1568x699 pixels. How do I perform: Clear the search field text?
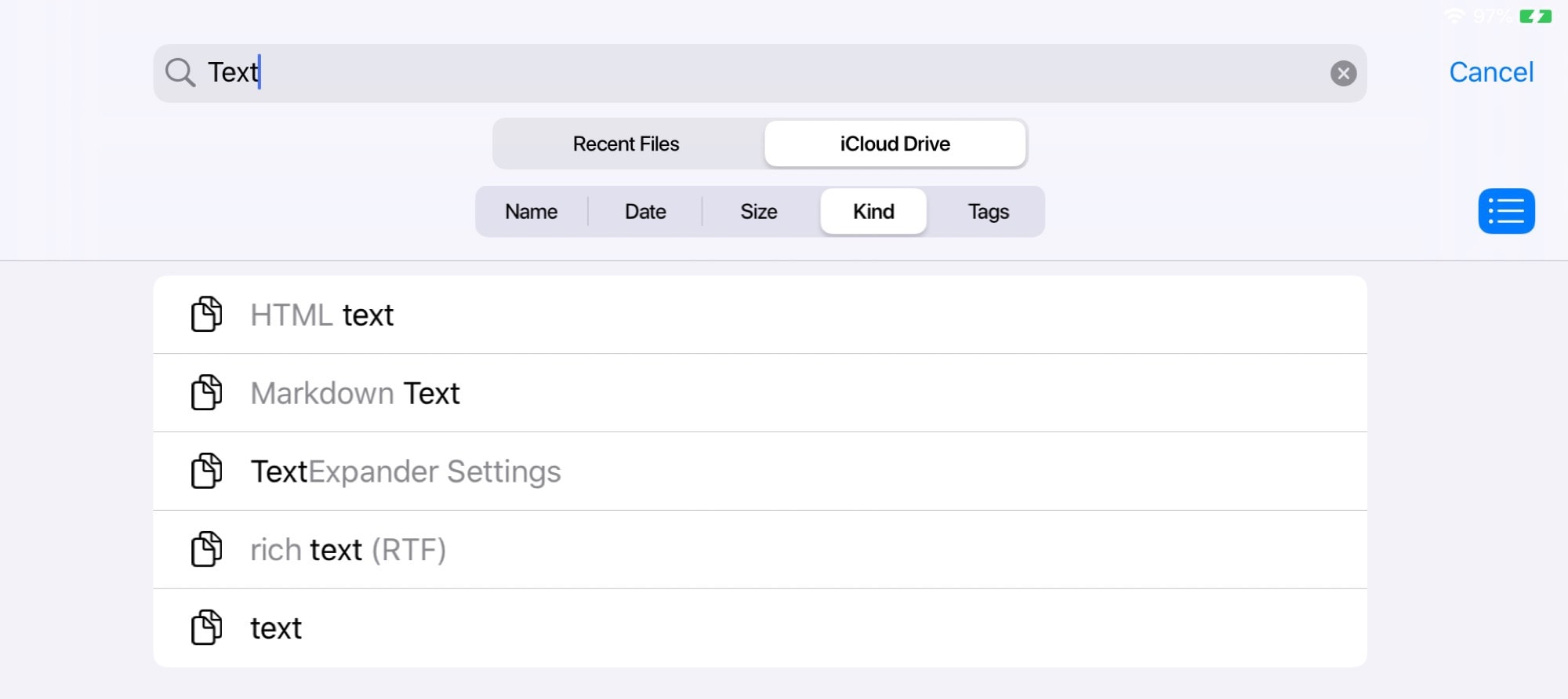pos(1343,73)
